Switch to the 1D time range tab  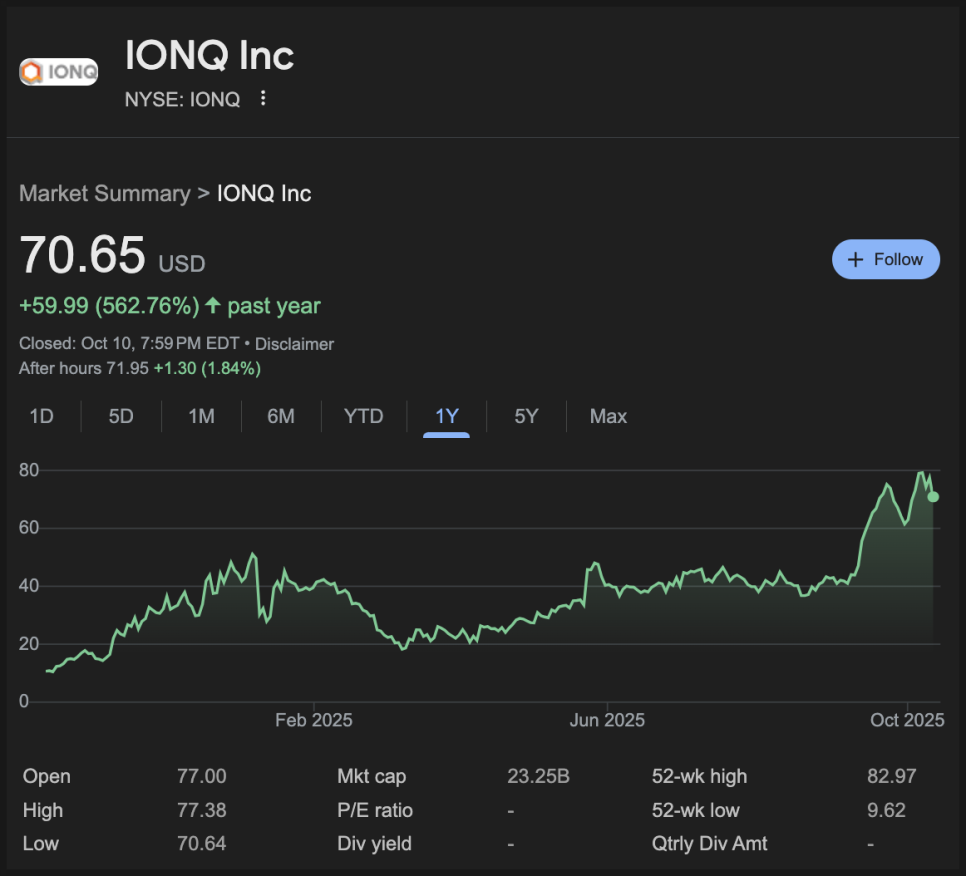[41, 416]
